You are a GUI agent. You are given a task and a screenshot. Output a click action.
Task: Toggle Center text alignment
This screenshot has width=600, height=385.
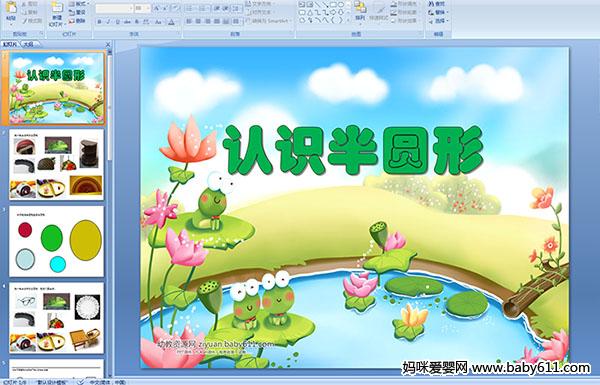(198, 21)
